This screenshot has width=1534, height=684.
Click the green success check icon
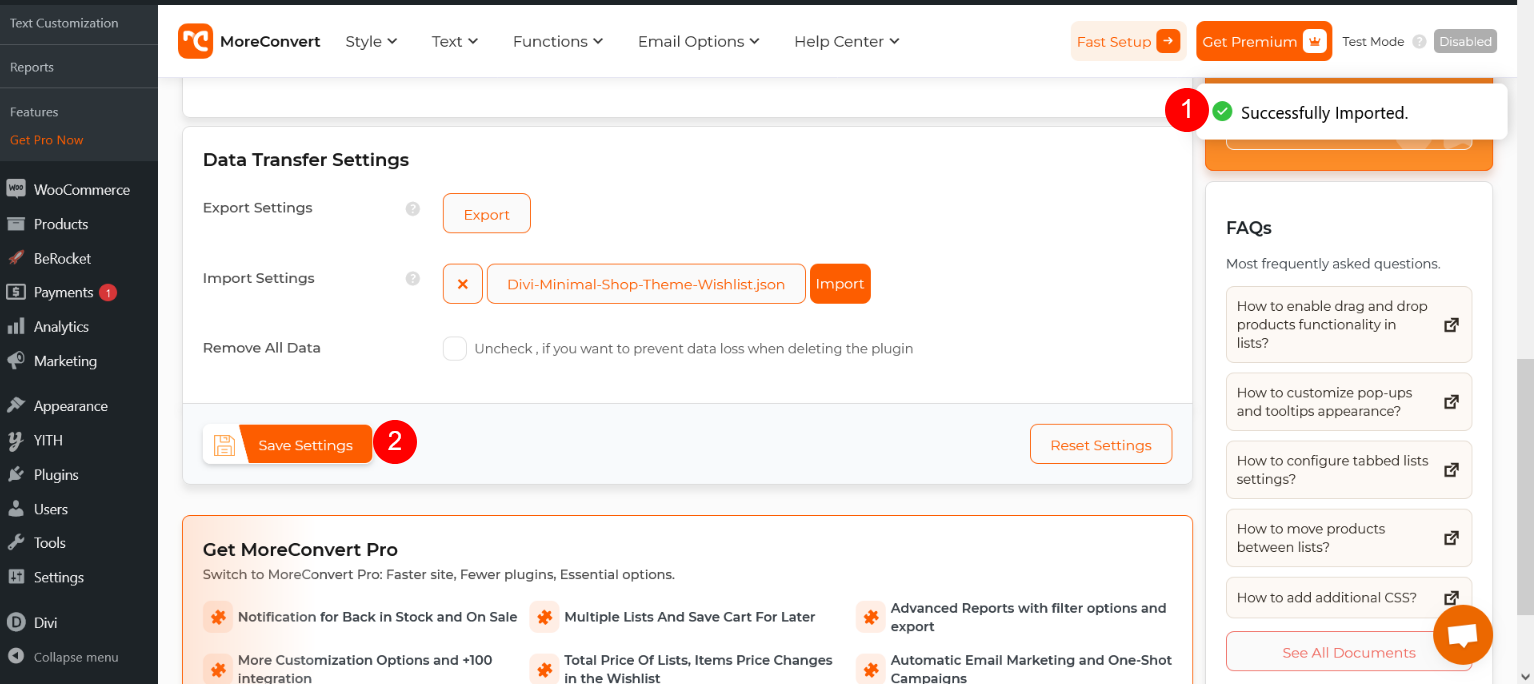[x=1222, y=112]
